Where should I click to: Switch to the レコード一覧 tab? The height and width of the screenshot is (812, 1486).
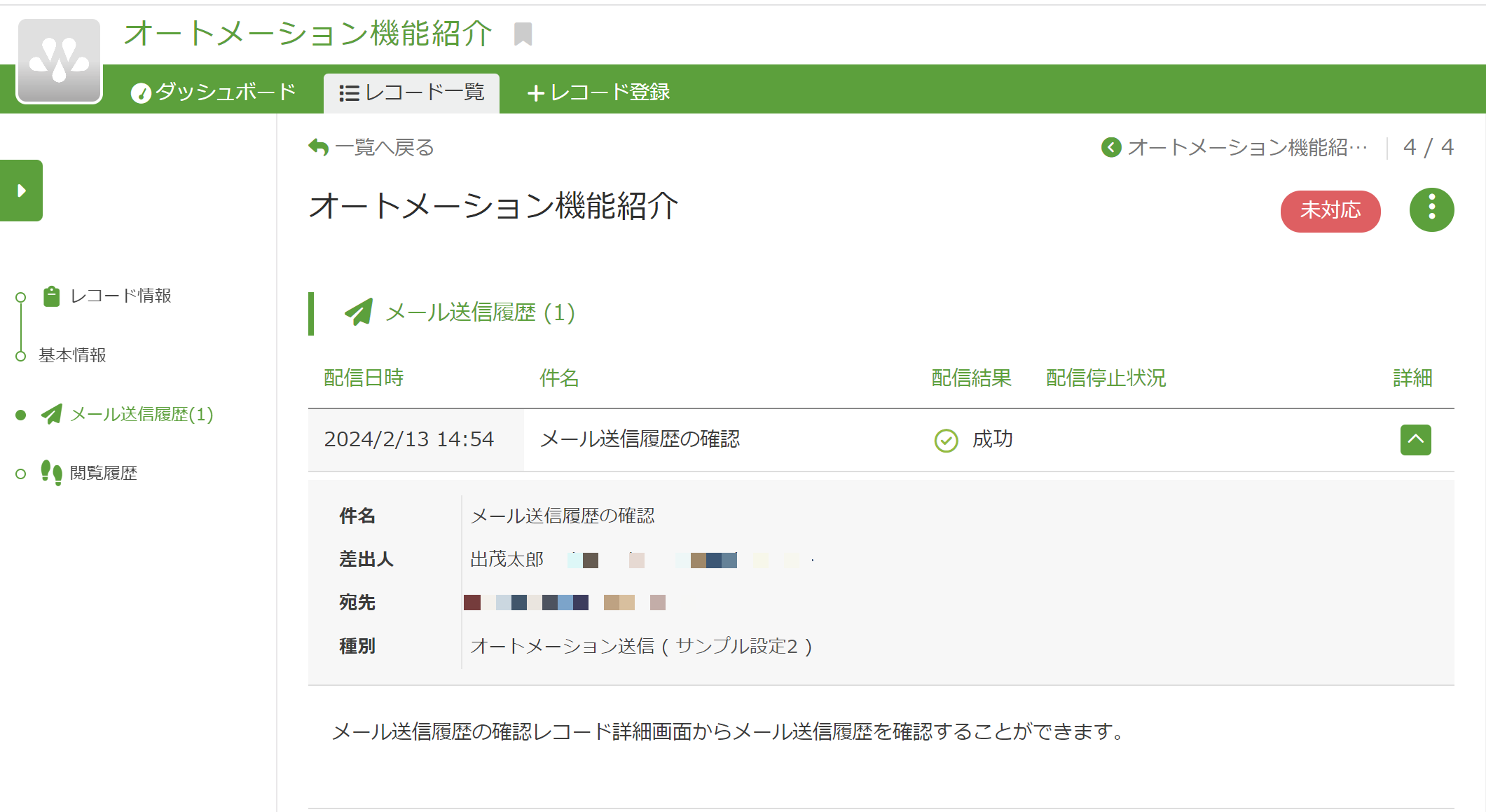(411, 92)
